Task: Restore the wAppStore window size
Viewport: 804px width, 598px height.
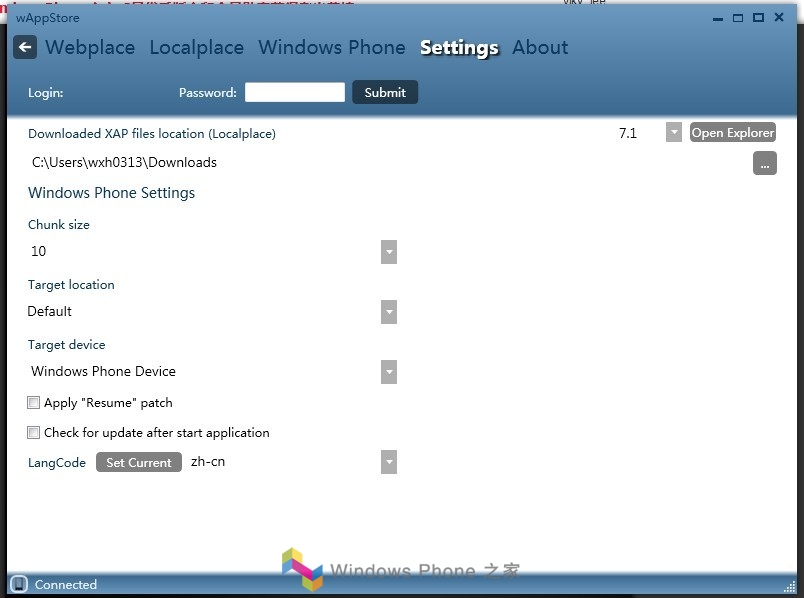Action: click(x=738, y=18)
